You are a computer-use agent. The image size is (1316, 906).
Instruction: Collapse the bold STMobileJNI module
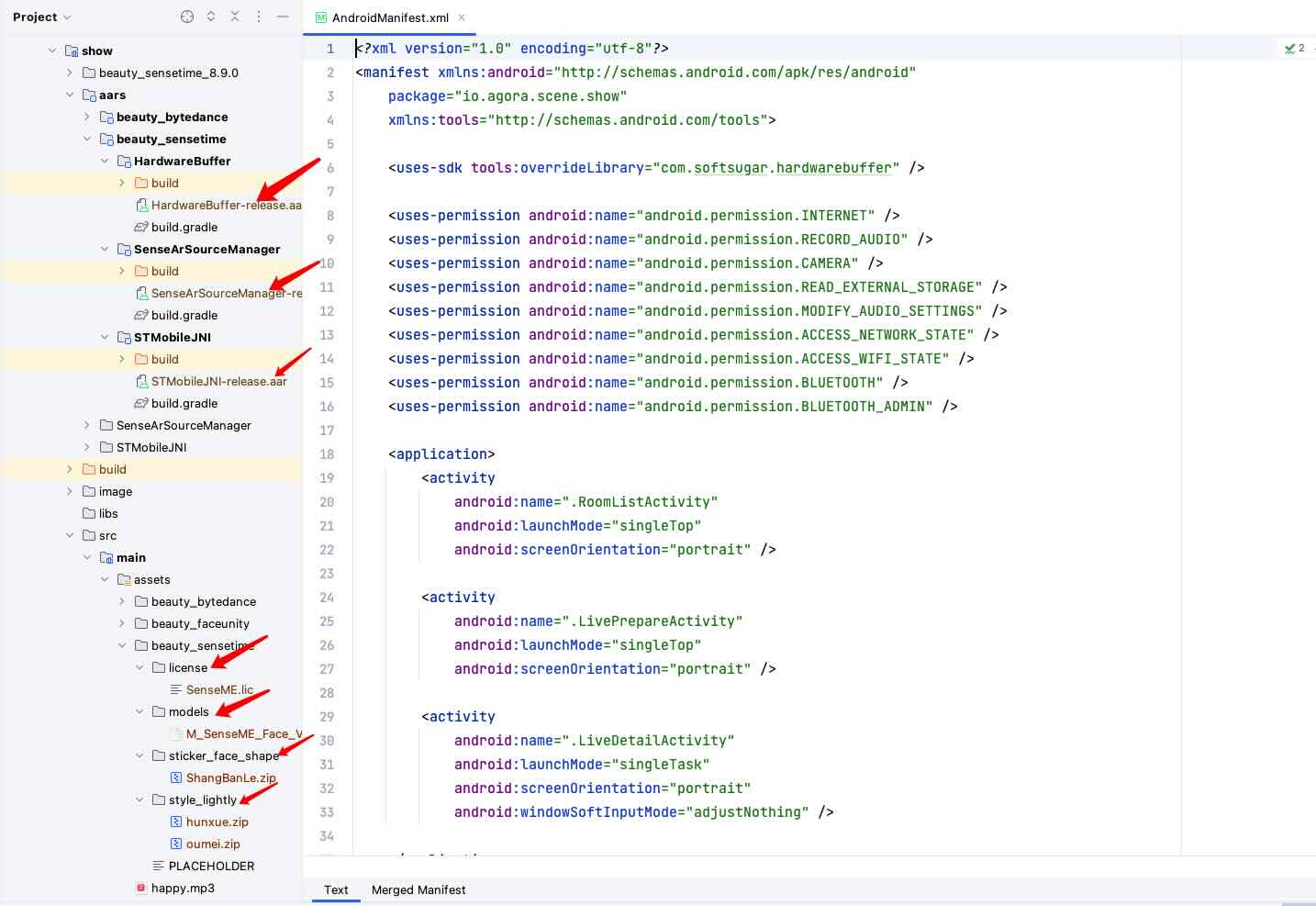point(105,337)
